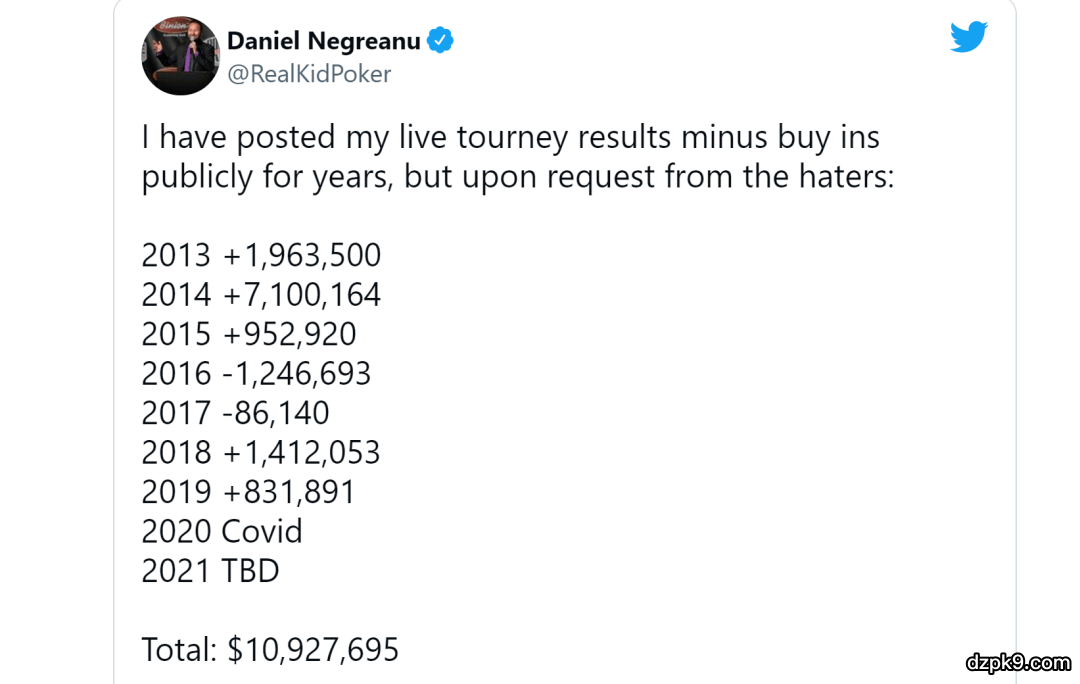
Task: Click the Daniel Negreanu display name
Action: click(324, 41)
